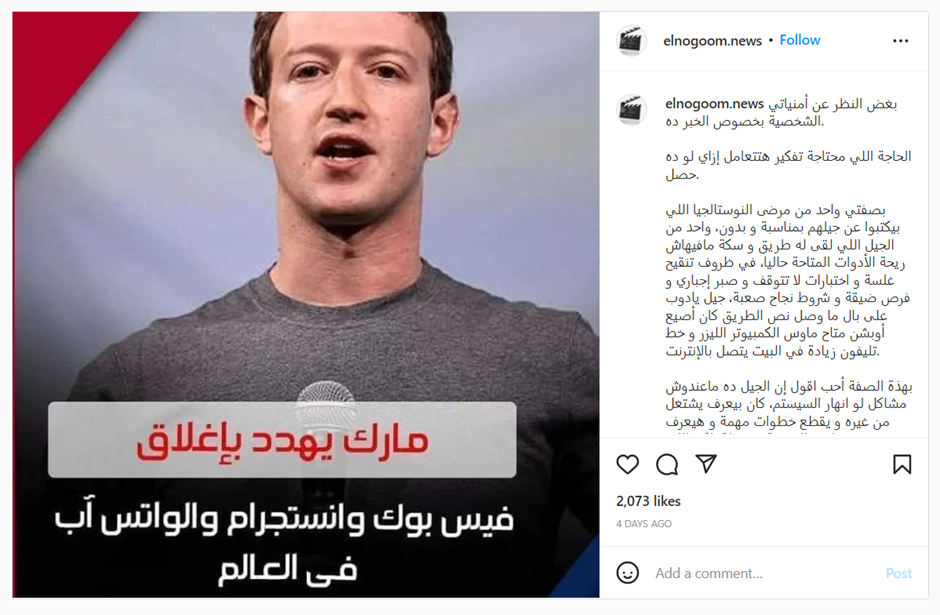The width and height of the screenshot is (940, 615).
Task: Click the white Arabic text at image bottom
Action: 285,544
